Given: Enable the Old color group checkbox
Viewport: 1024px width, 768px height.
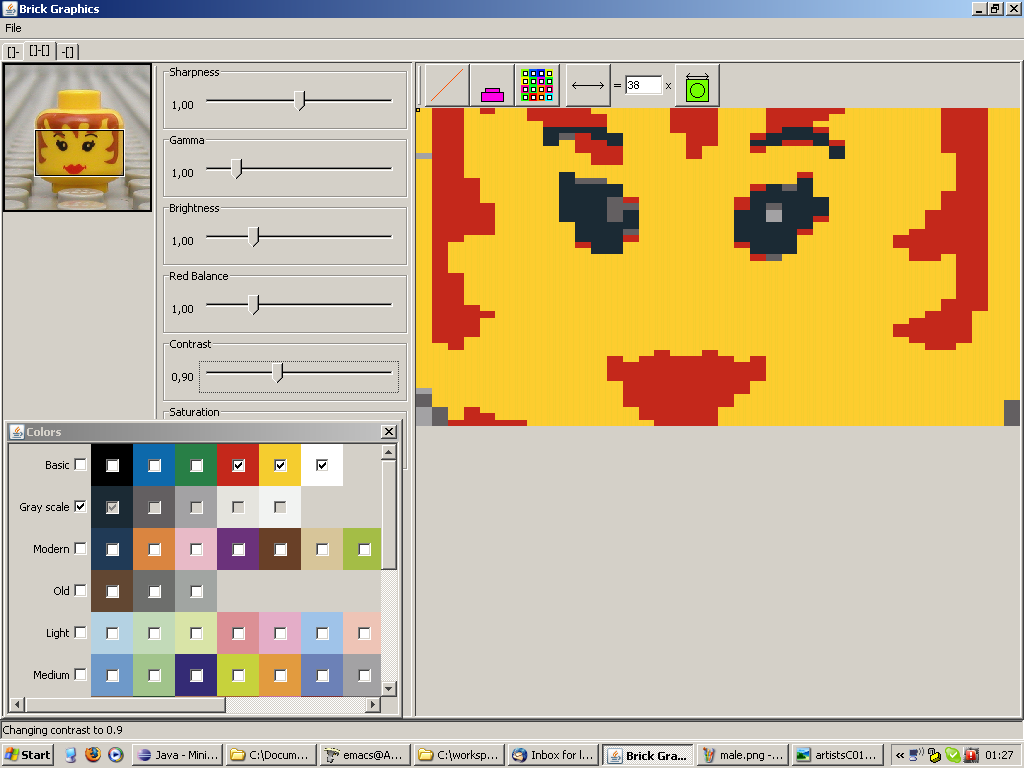Looking at the screenshot, I should click(x=80, y=590).
